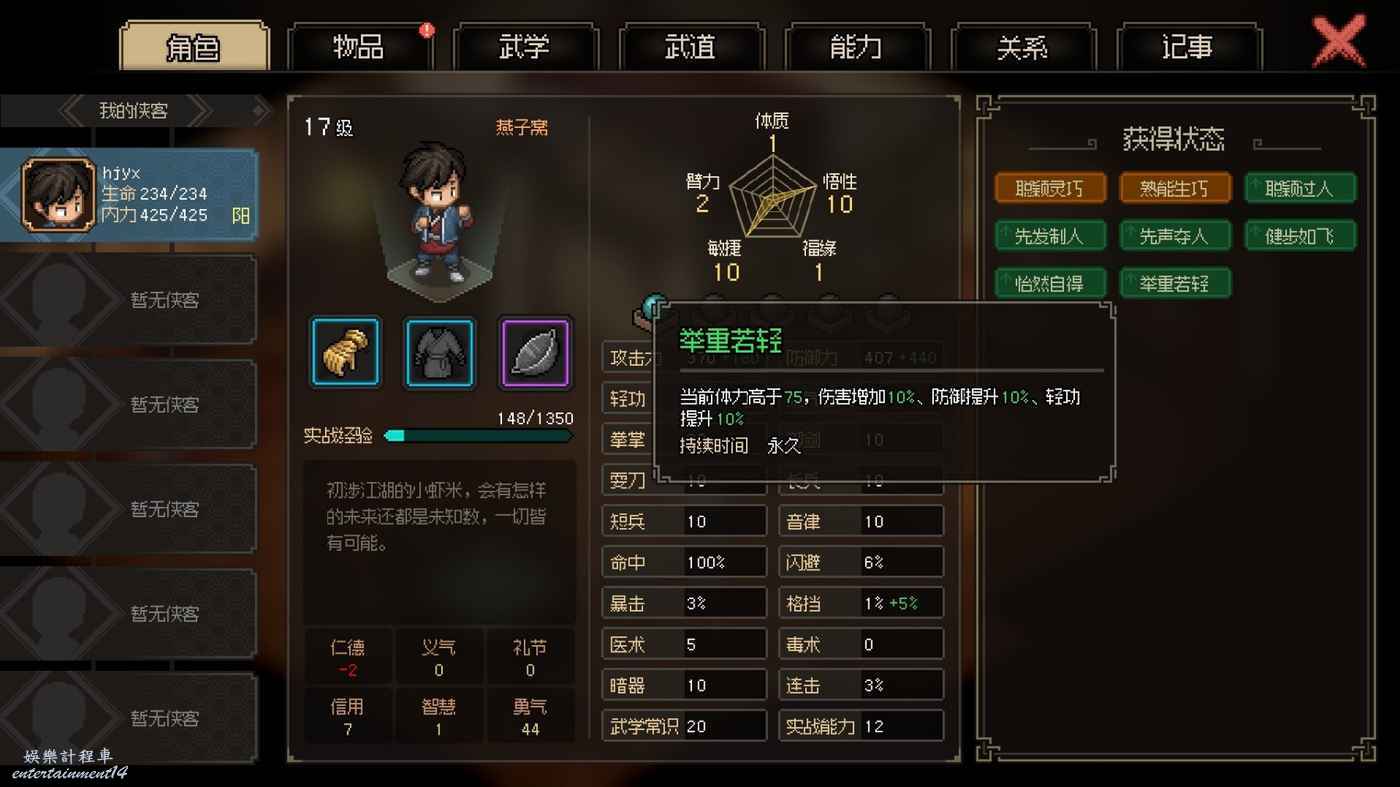Click the 健步如飞 status badge

1300,236
